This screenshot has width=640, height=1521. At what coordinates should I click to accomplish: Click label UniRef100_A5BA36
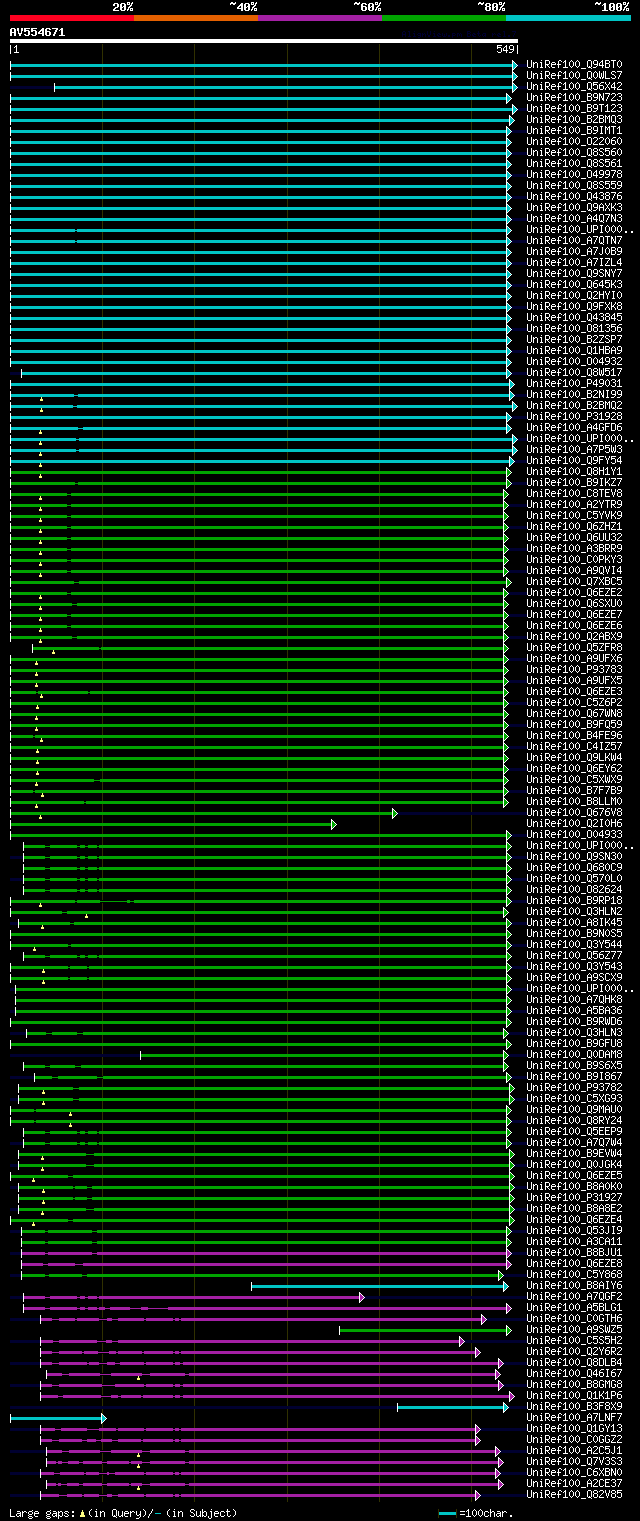point(574,1010)
